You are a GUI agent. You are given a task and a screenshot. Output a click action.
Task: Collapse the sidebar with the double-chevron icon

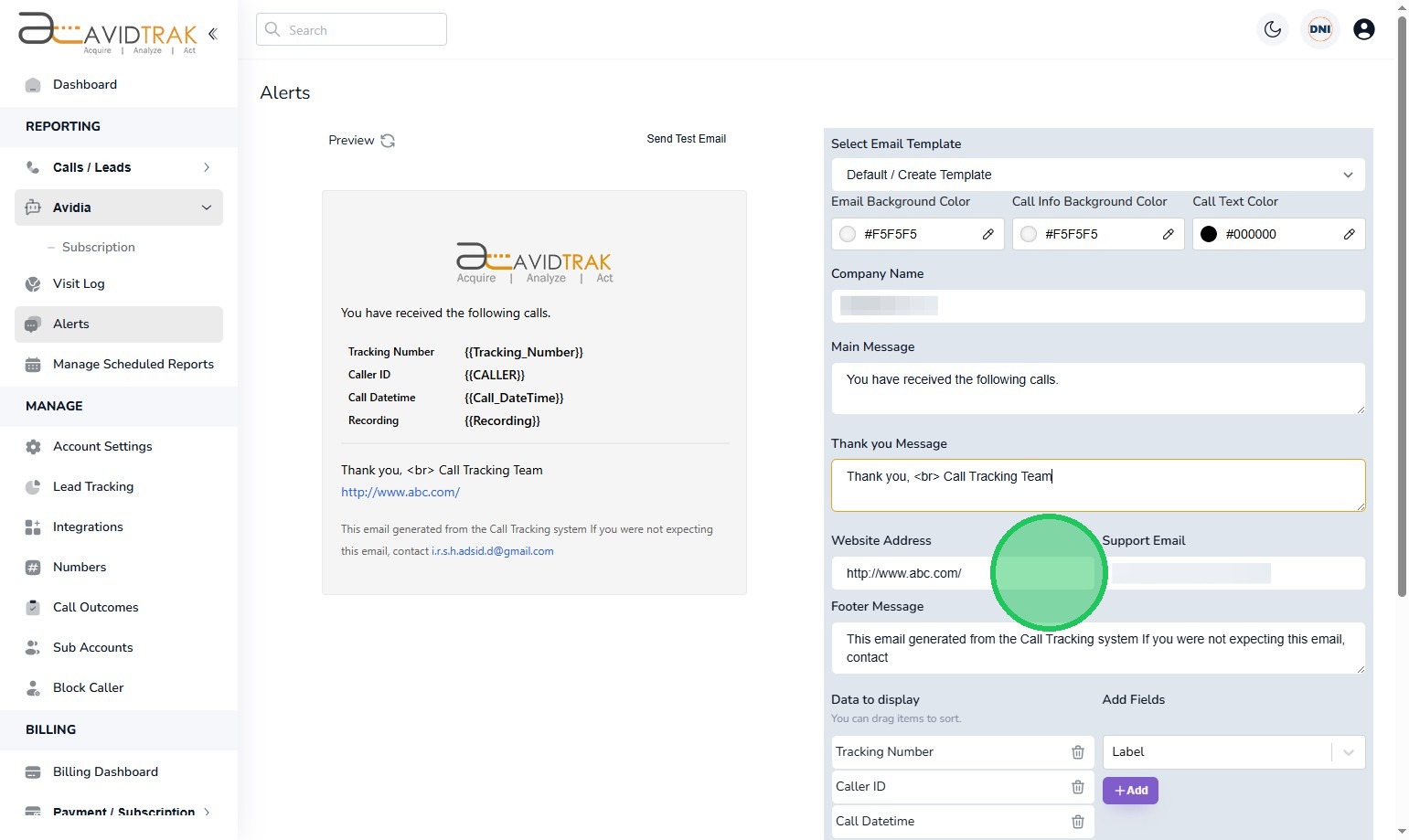point(213,34)
